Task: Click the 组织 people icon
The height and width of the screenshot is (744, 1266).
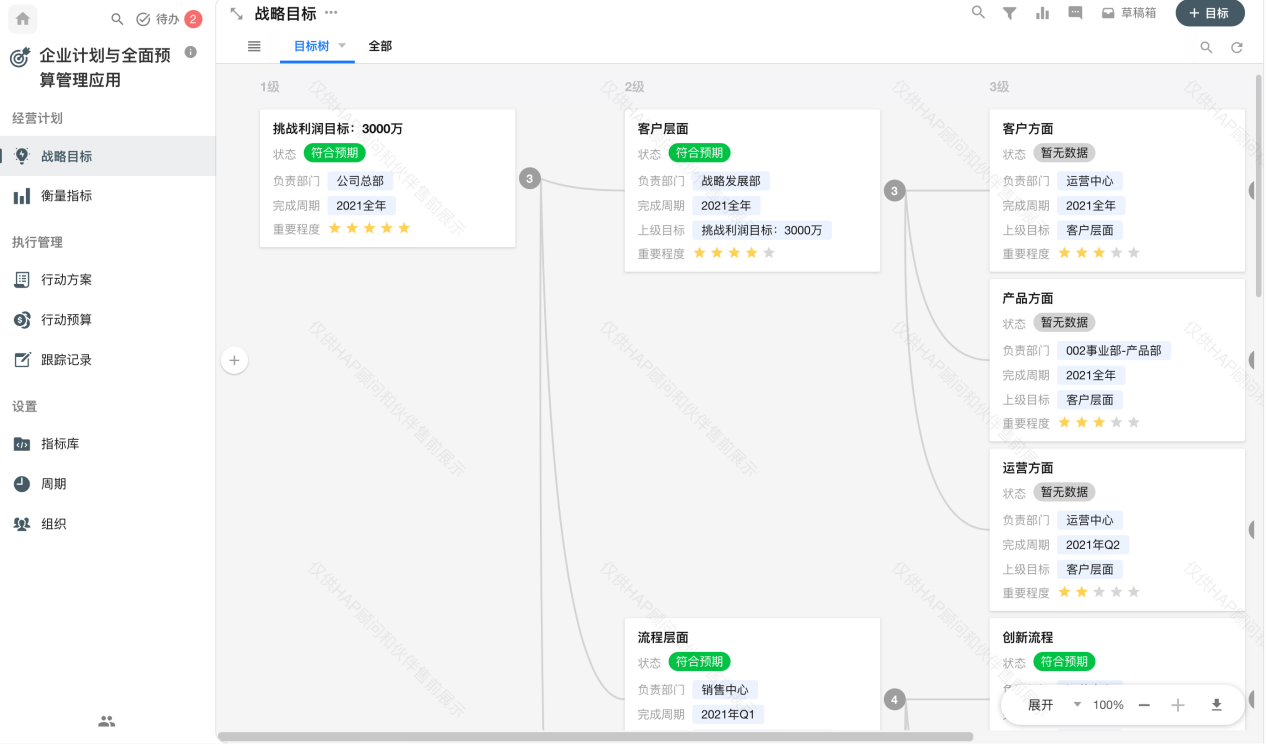Action: pyautogui.click(x=21, y=524)
